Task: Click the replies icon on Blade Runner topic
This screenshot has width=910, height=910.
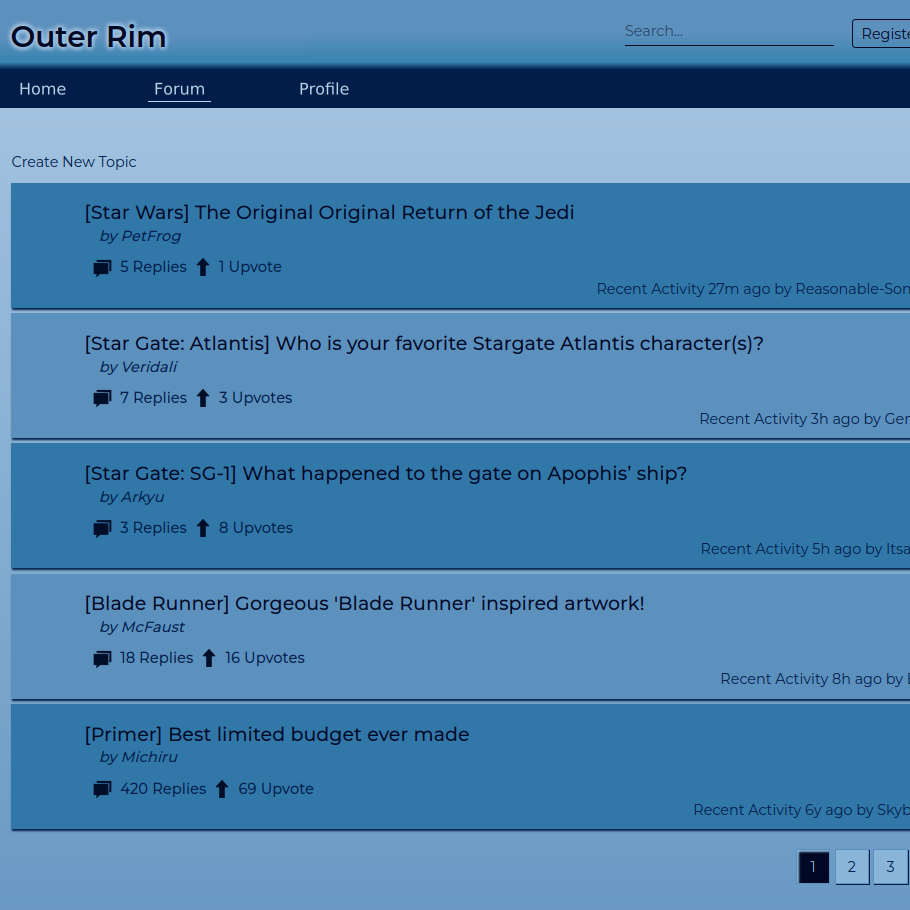Action: [x=102, y=659]
